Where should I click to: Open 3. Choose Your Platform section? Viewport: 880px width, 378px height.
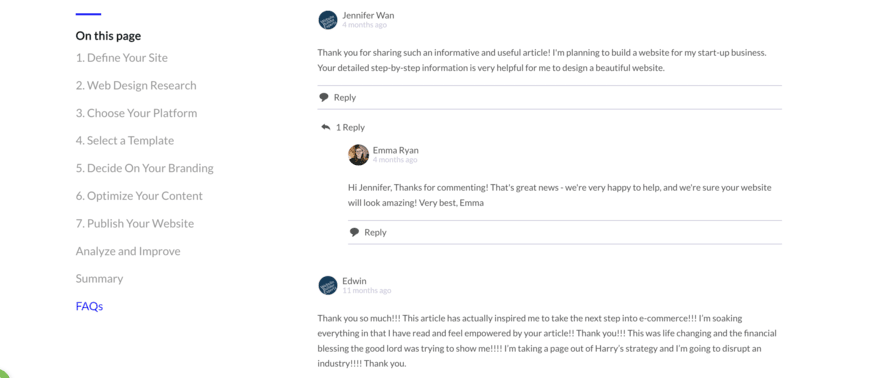point(136,113)
